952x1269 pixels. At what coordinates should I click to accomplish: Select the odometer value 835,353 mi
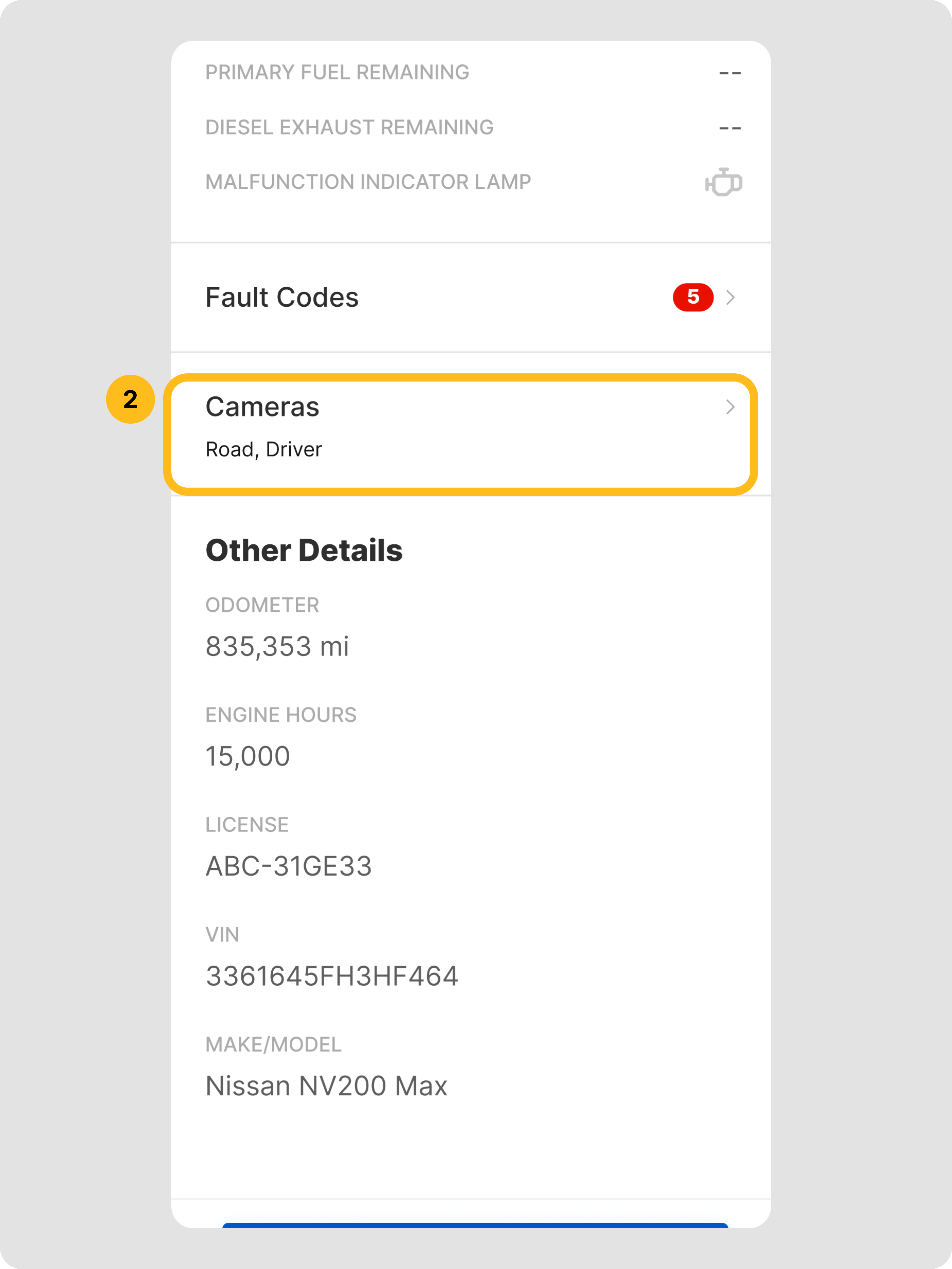coord(277,646)
